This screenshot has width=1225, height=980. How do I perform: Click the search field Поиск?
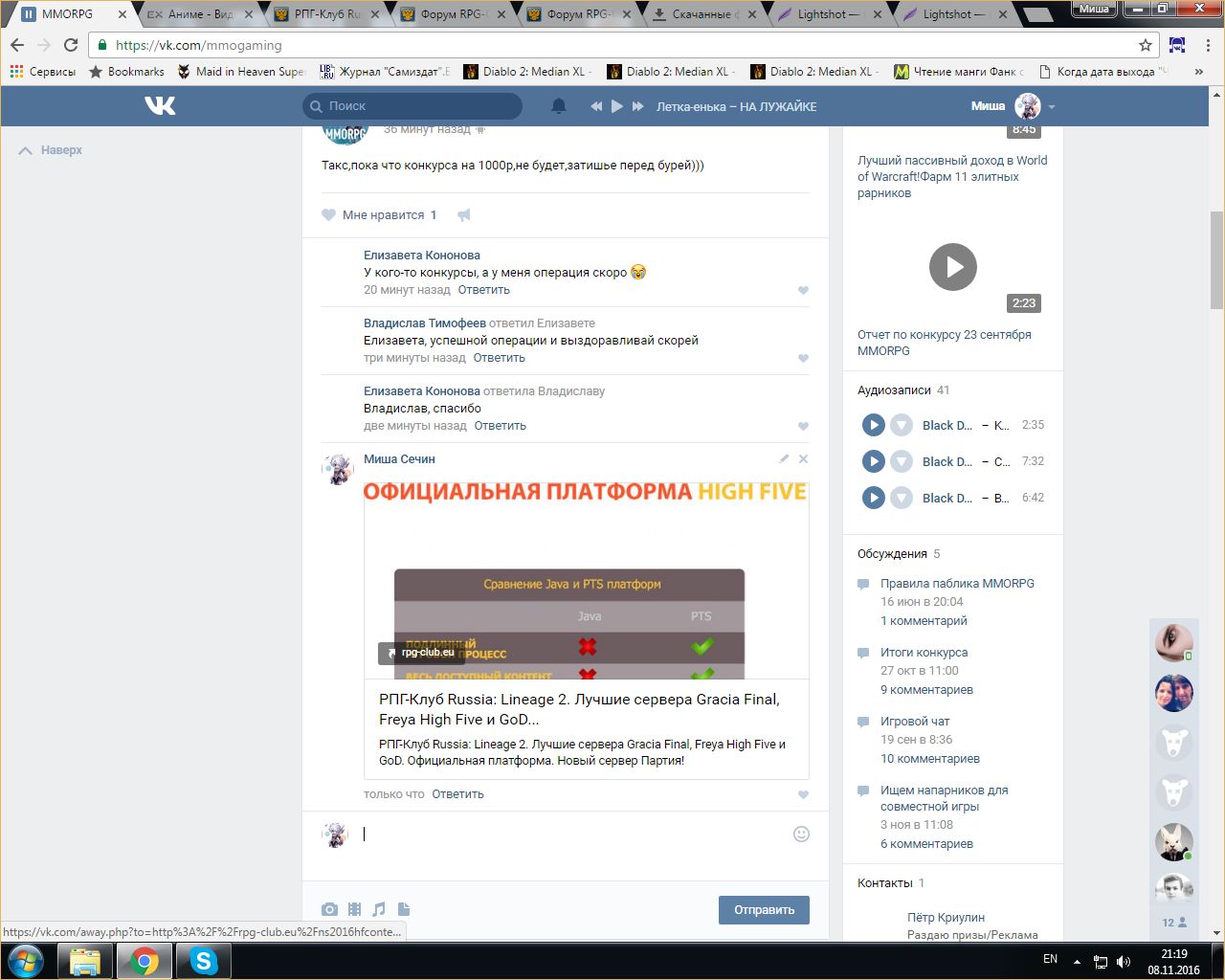[x=412, y=106]
